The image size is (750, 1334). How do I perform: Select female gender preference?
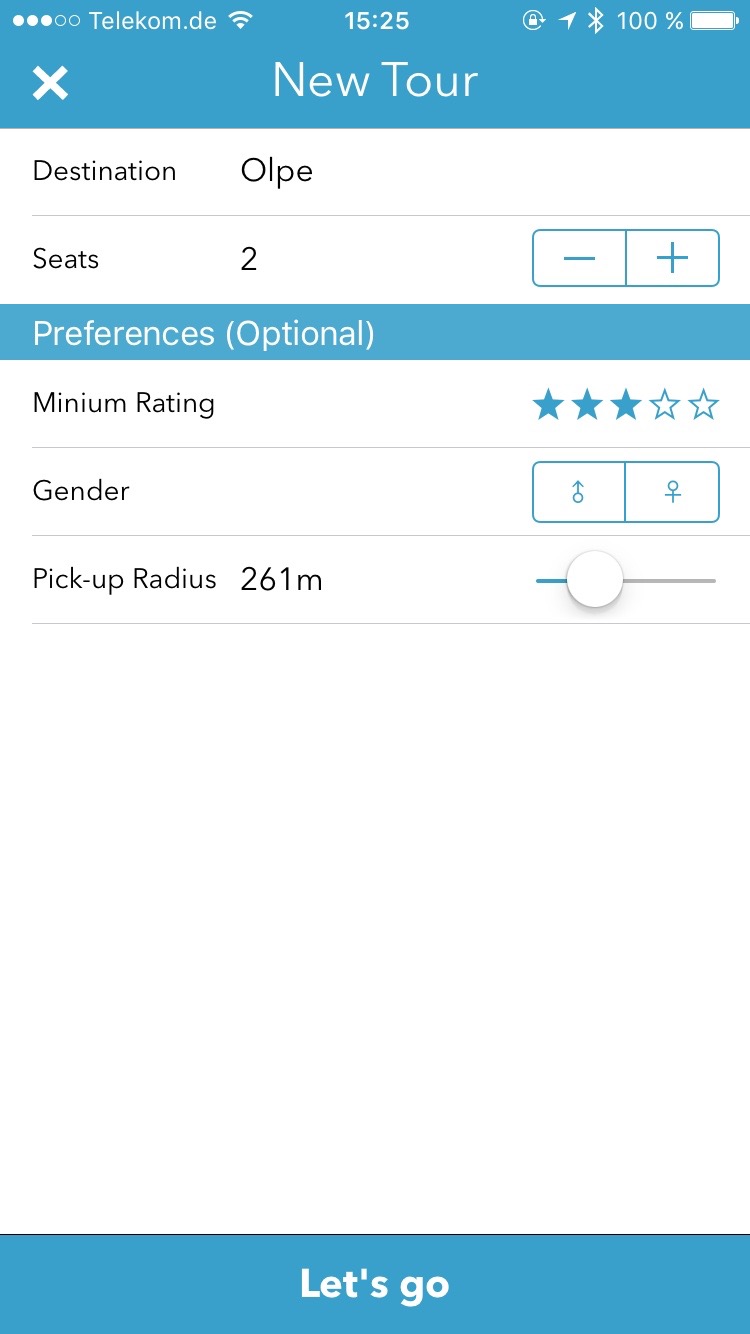[x=673, y=492]
